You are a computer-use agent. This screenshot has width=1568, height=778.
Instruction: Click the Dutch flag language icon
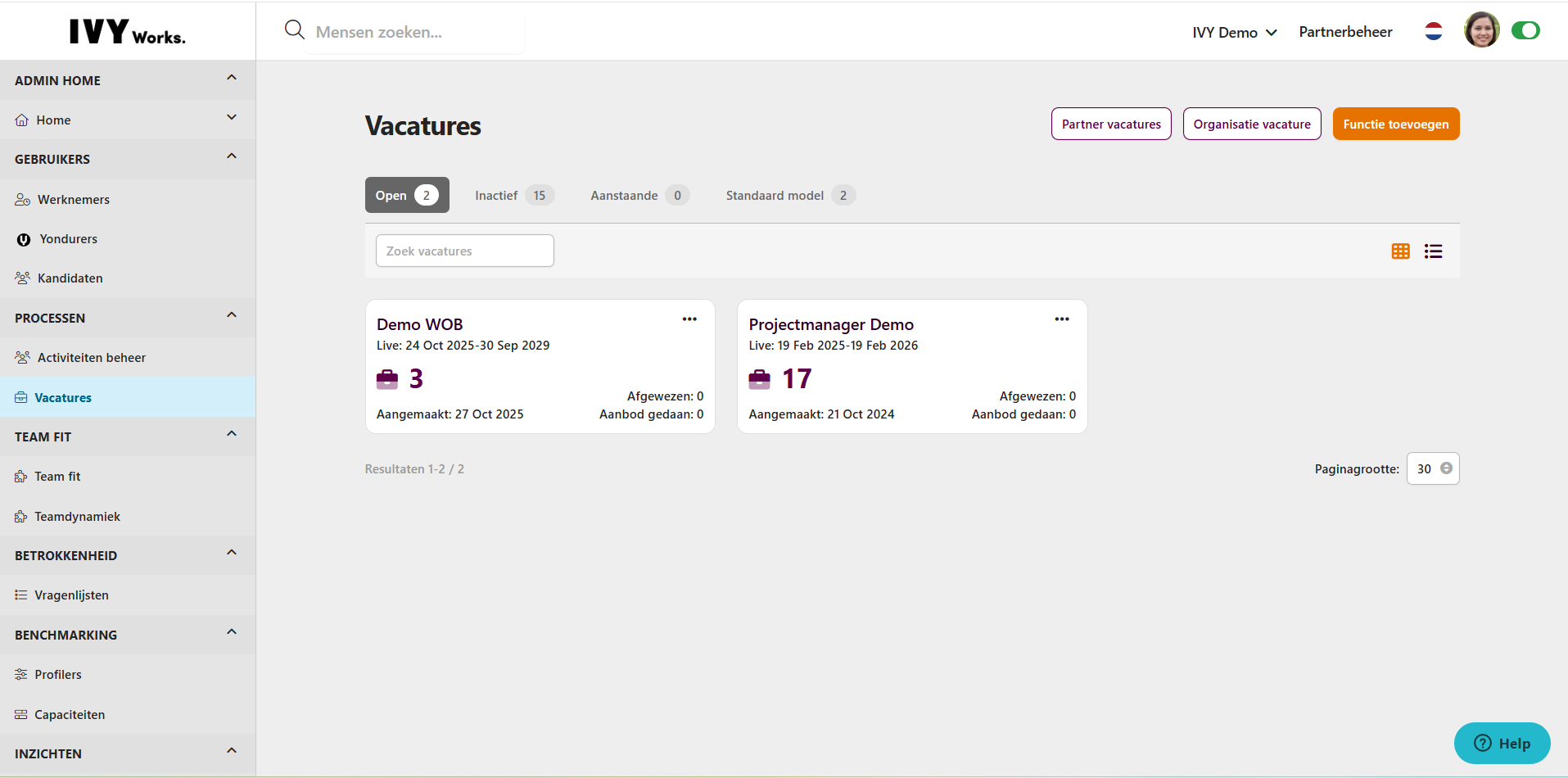click(1433, 32)
